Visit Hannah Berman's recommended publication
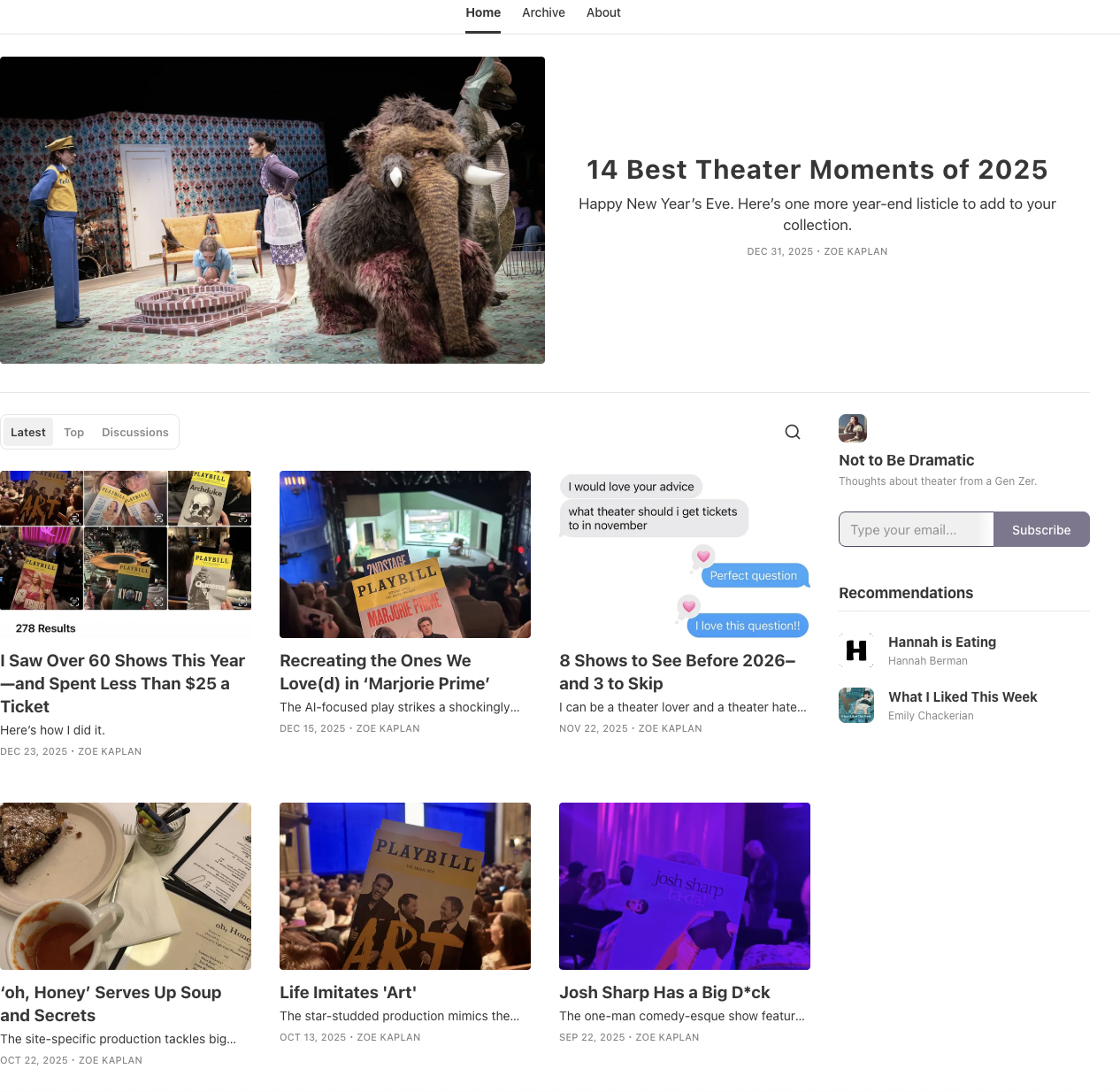The height and width of the screenshot is (1092, 1120). [941, 642]
